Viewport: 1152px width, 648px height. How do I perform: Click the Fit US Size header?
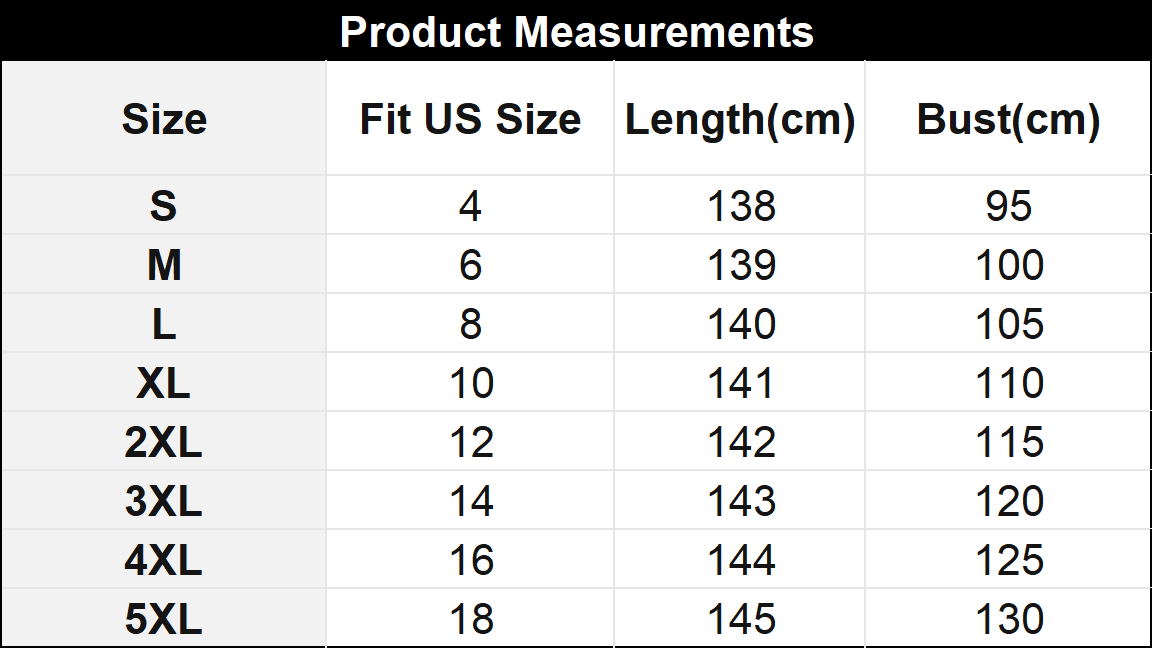470,119
